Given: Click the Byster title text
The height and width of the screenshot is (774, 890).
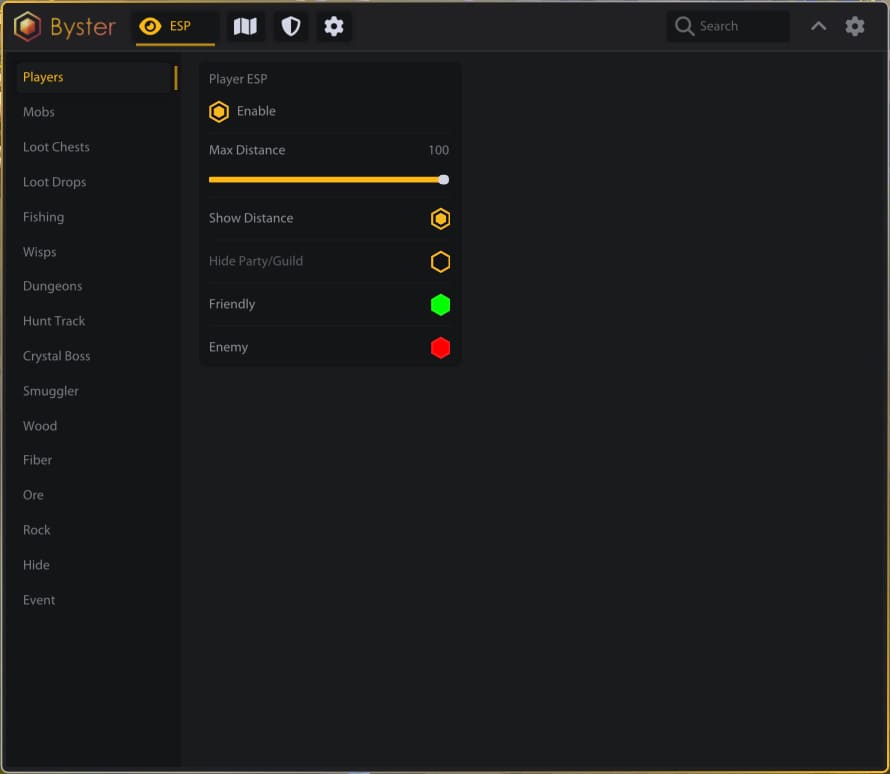Looking at the screenshot, I should [83, 27].
